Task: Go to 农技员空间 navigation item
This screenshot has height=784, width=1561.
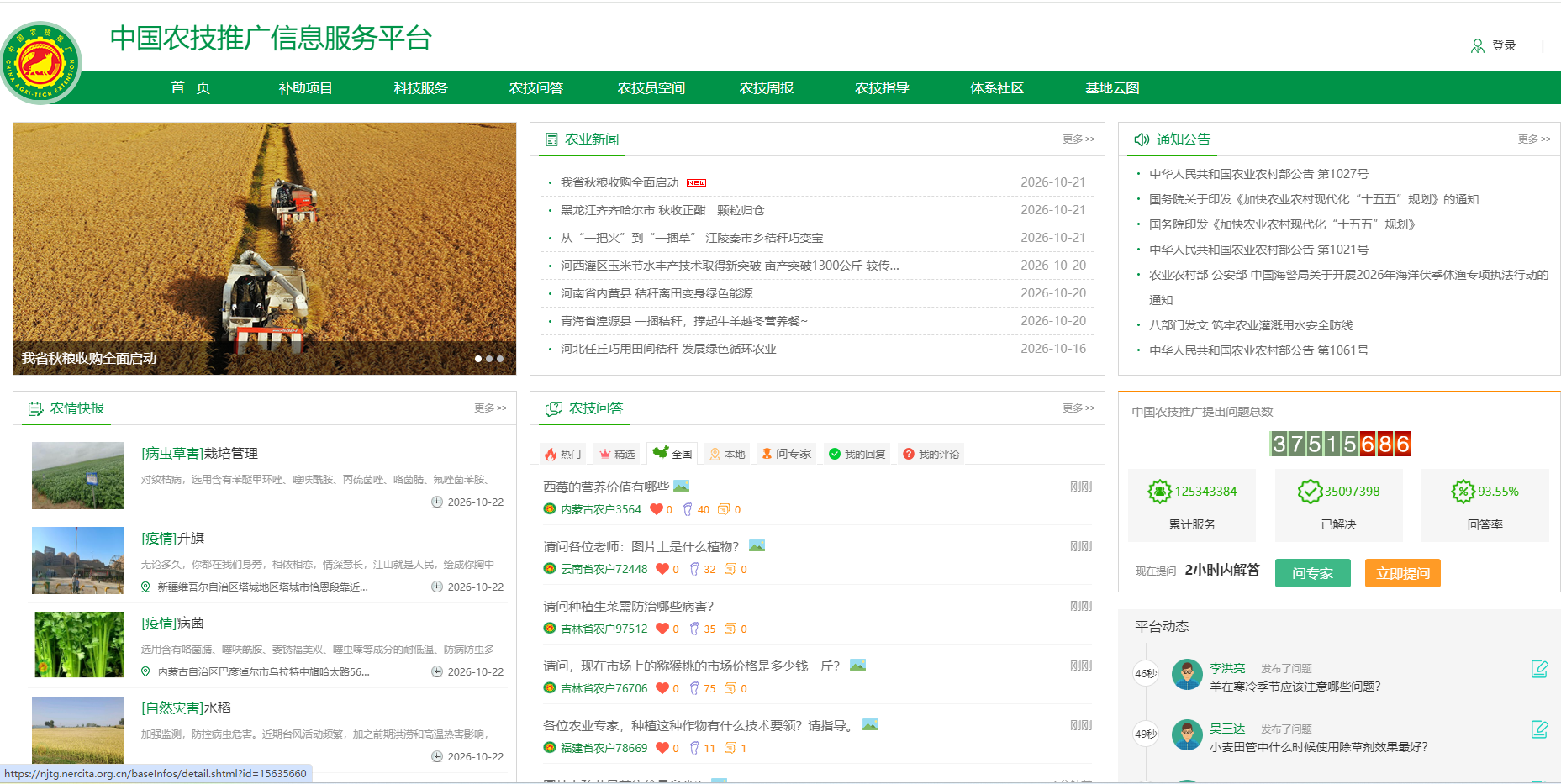Action: pos(651,87)
